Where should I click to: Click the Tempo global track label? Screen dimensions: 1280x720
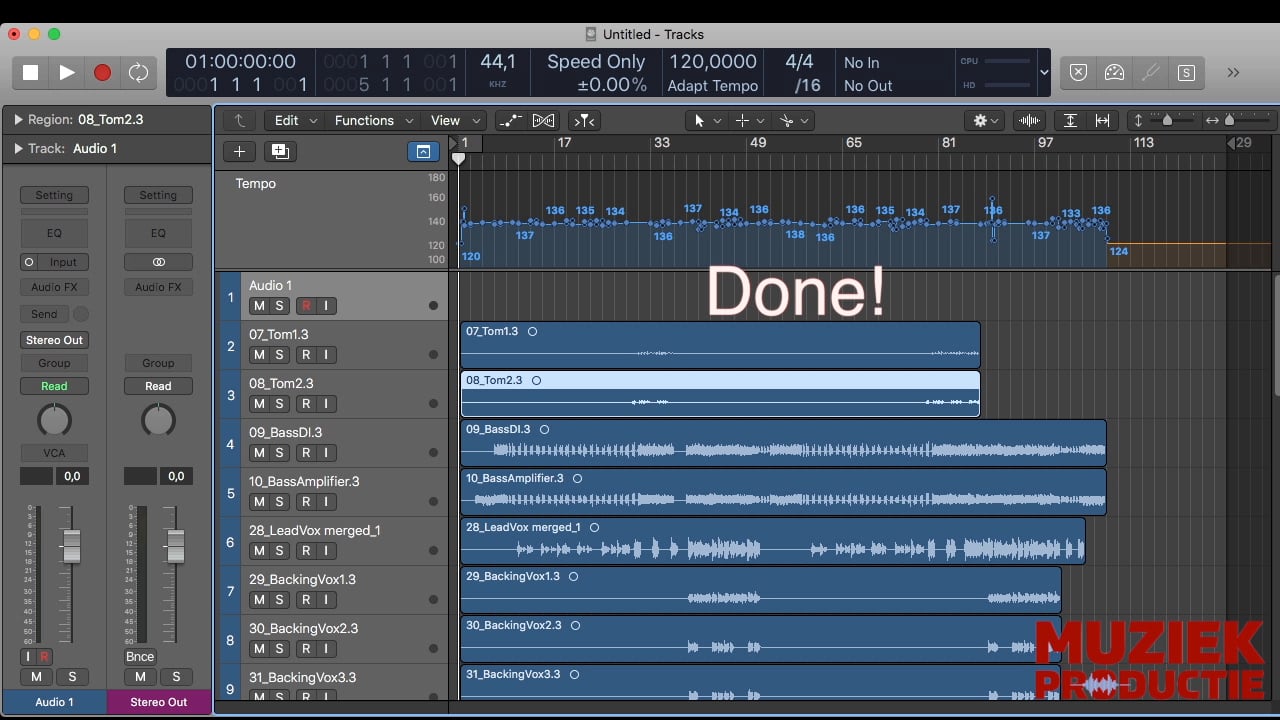(256, 183)
